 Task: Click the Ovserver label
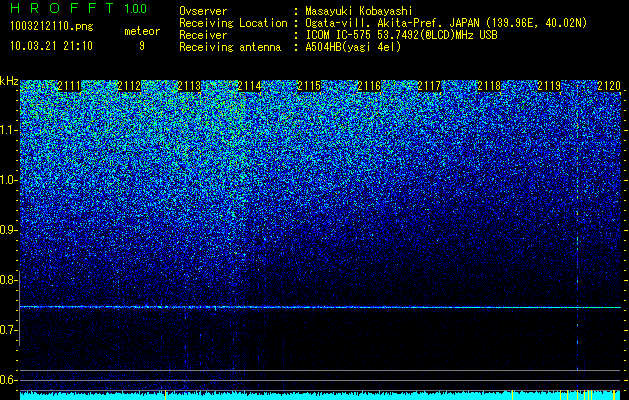click(203, 11)
